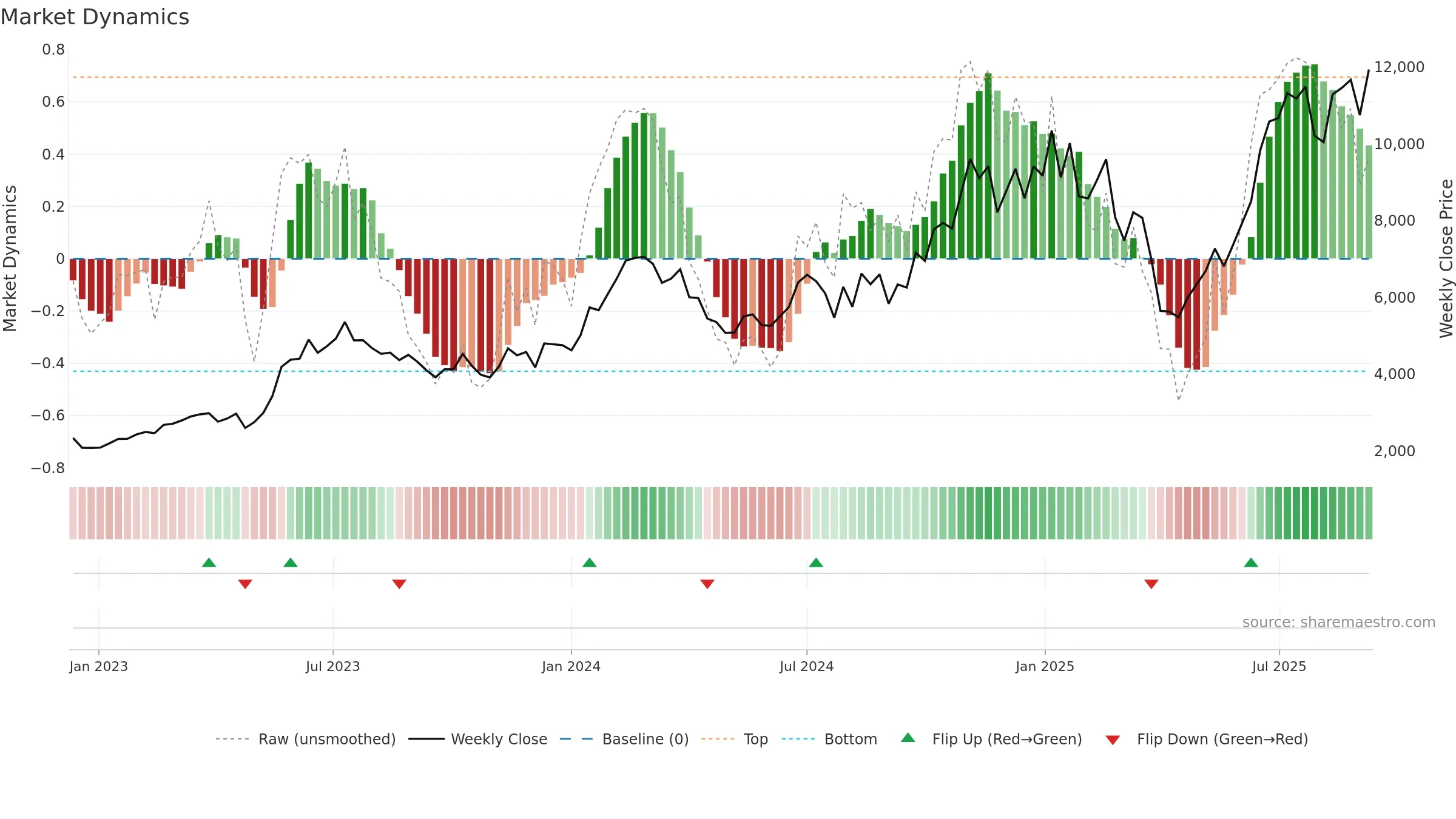Toggle Flip Up (Red→Green) legend entry
Viewport: 1456px width, 819px height.
click(991, 739)
